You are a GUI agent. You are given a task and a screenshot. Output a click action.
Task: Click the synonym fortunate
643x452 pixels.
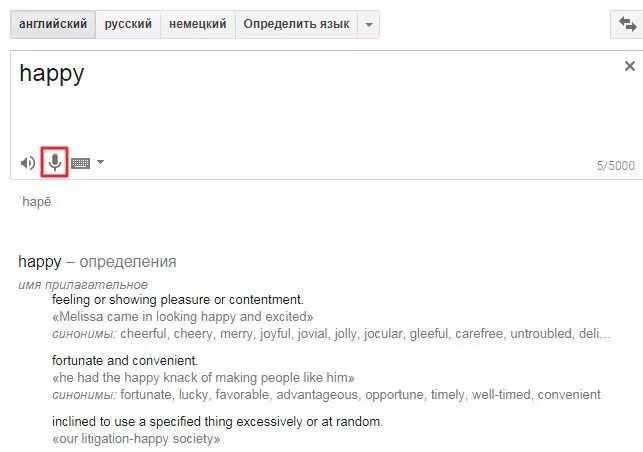click(x=148, y=395)
